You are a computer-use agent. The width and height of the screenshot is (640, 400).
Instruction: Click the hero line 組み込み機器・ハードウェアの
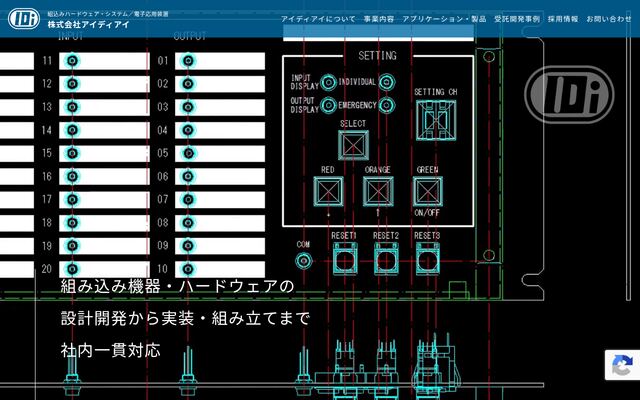[x=177, y=286]
